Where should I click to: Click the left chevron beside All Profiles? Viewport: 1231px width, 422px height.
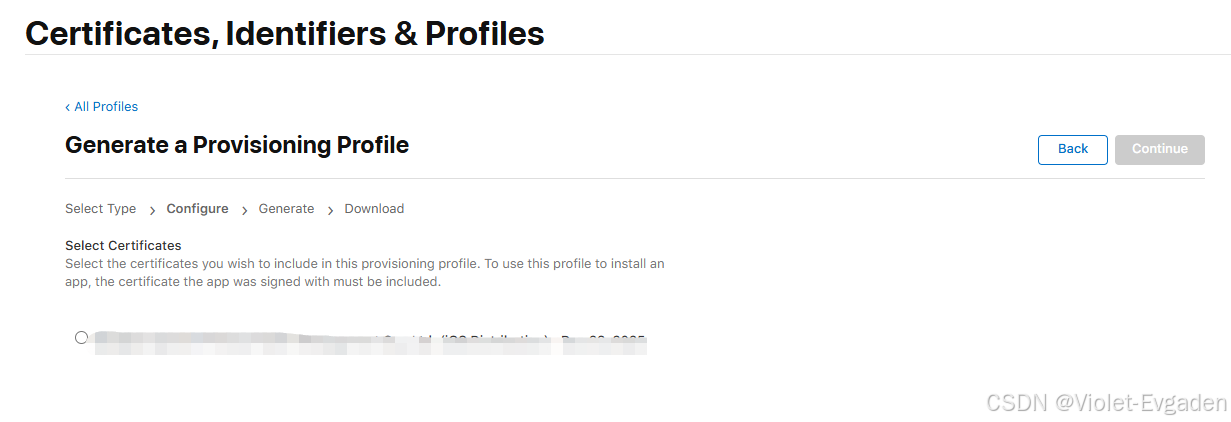67,107
